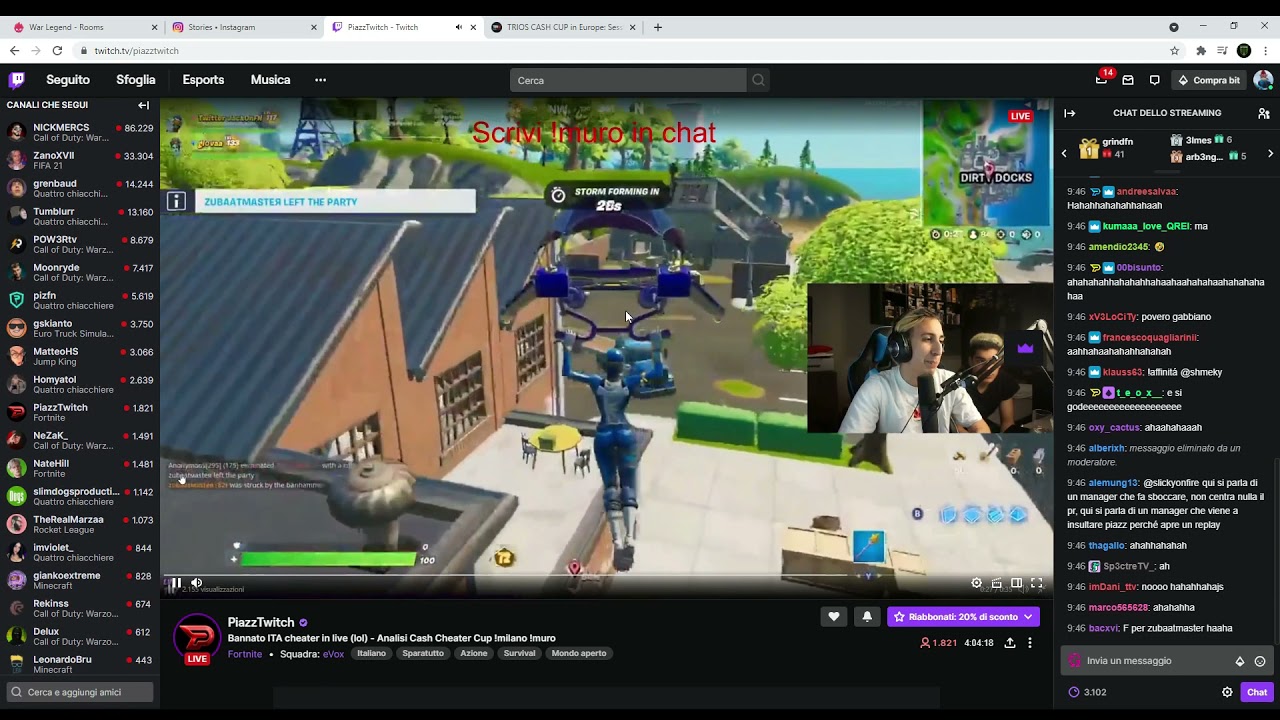Screen dimensions: 1280x720
Task: Open ZanoXVII channel in followed list
Action: coord(80,160)
